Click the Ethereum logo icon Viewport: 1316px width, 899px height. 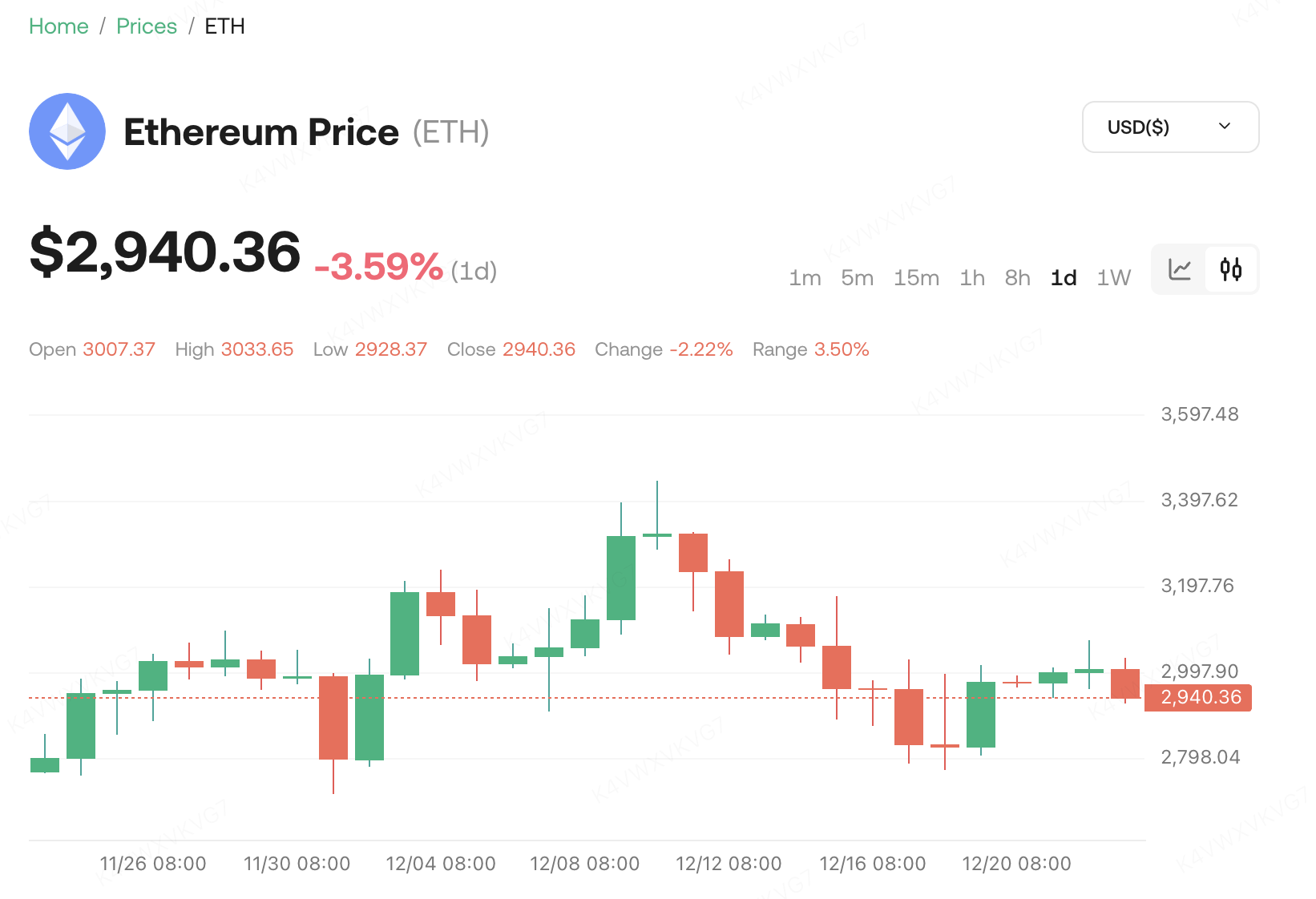point(67,131)
